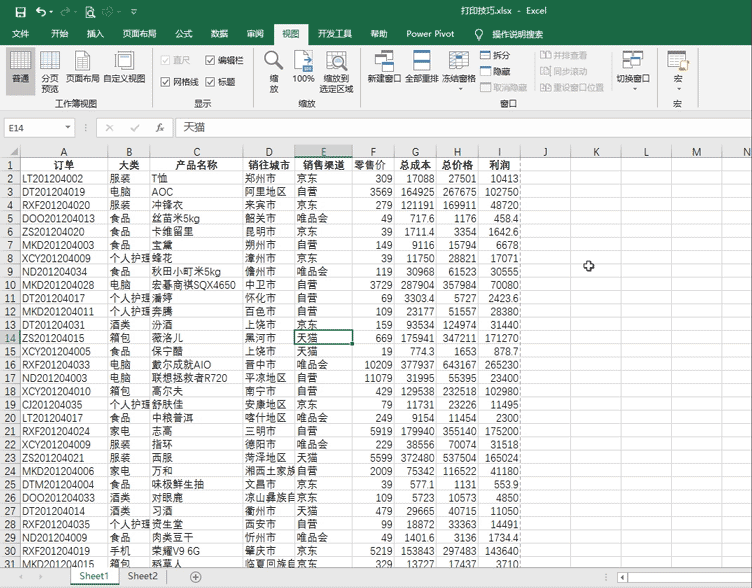Select row 20 header
The width and height of the screenshot is (752, 588).
click(x=10, y=418)
